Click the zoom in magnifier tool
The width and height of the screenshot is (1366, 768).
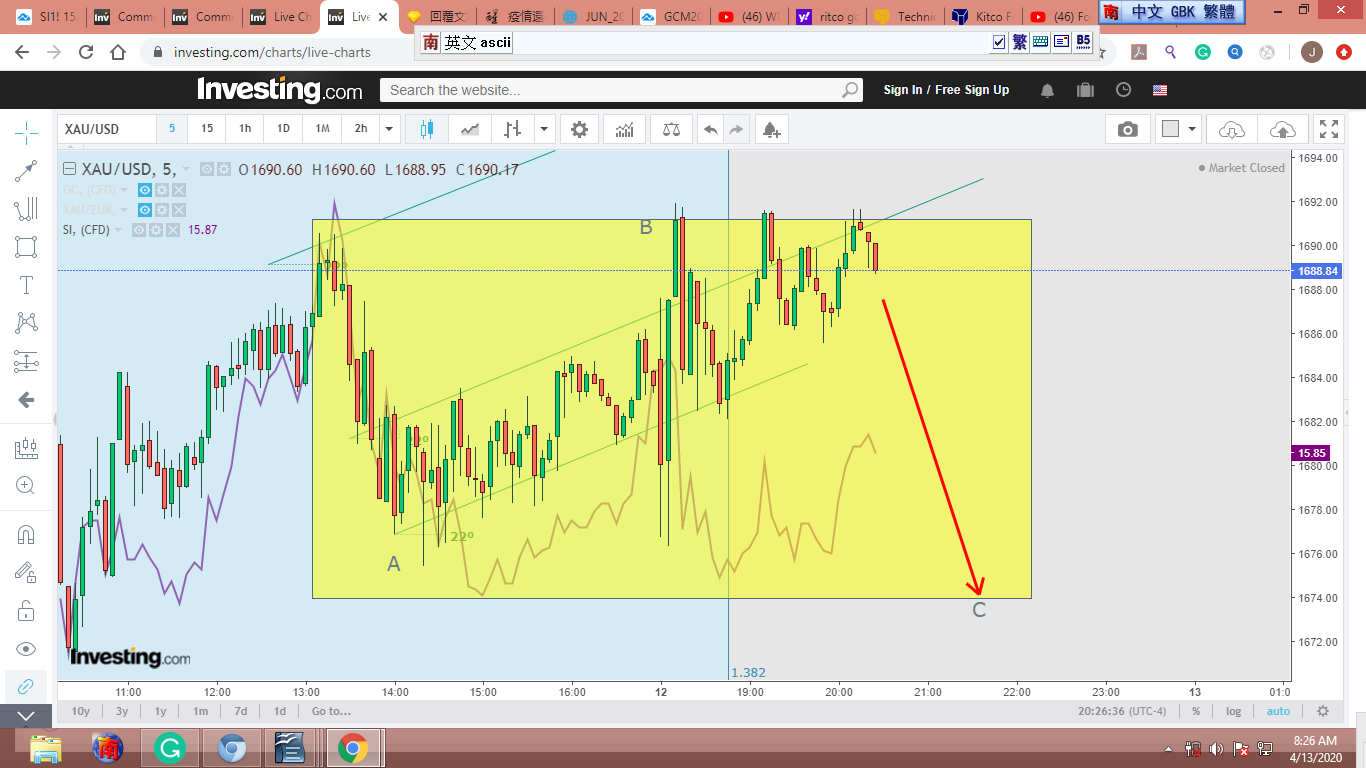coord(26,486)
